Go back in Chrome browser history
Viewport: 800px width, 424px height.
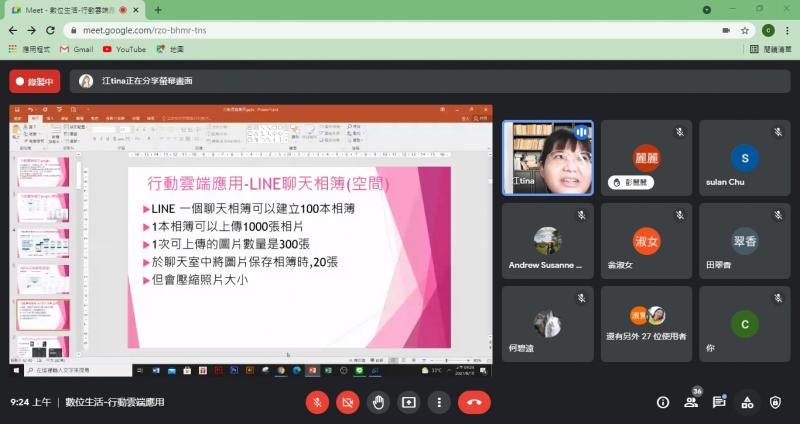[13, 31]
